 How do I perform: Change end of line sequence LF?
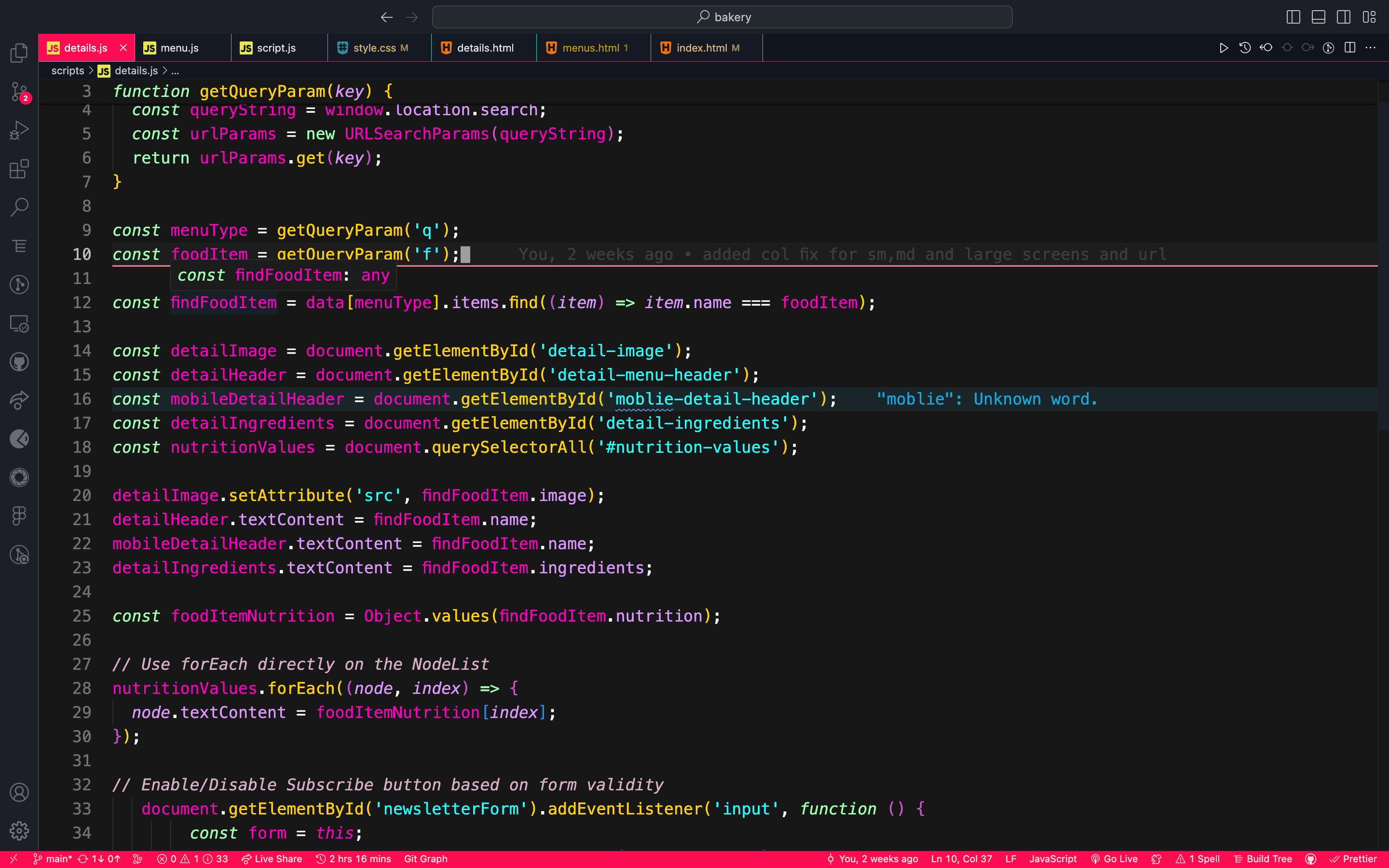coord(1011,859)
